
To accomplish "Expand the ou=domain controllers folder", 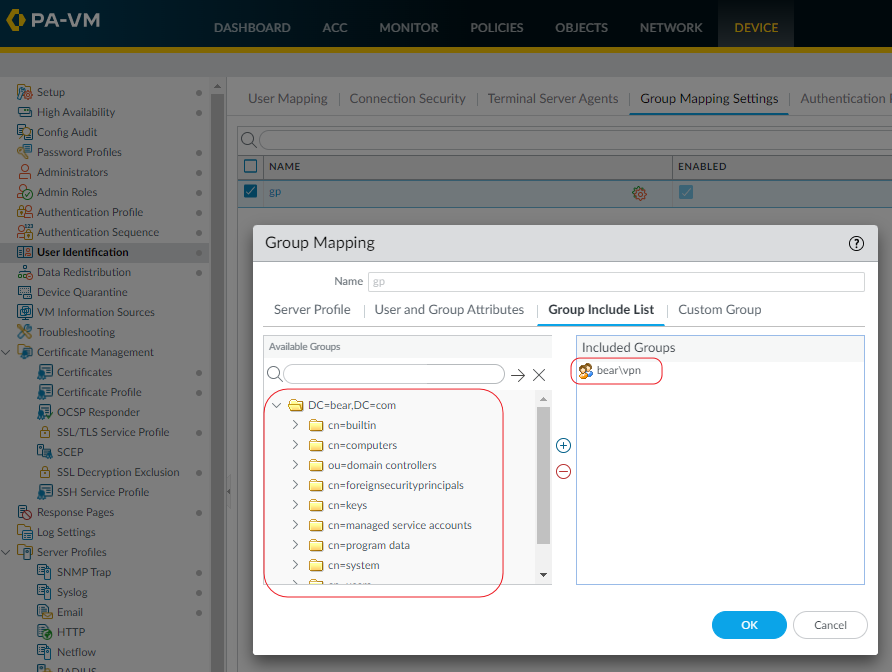I will [x=296, y=465].
